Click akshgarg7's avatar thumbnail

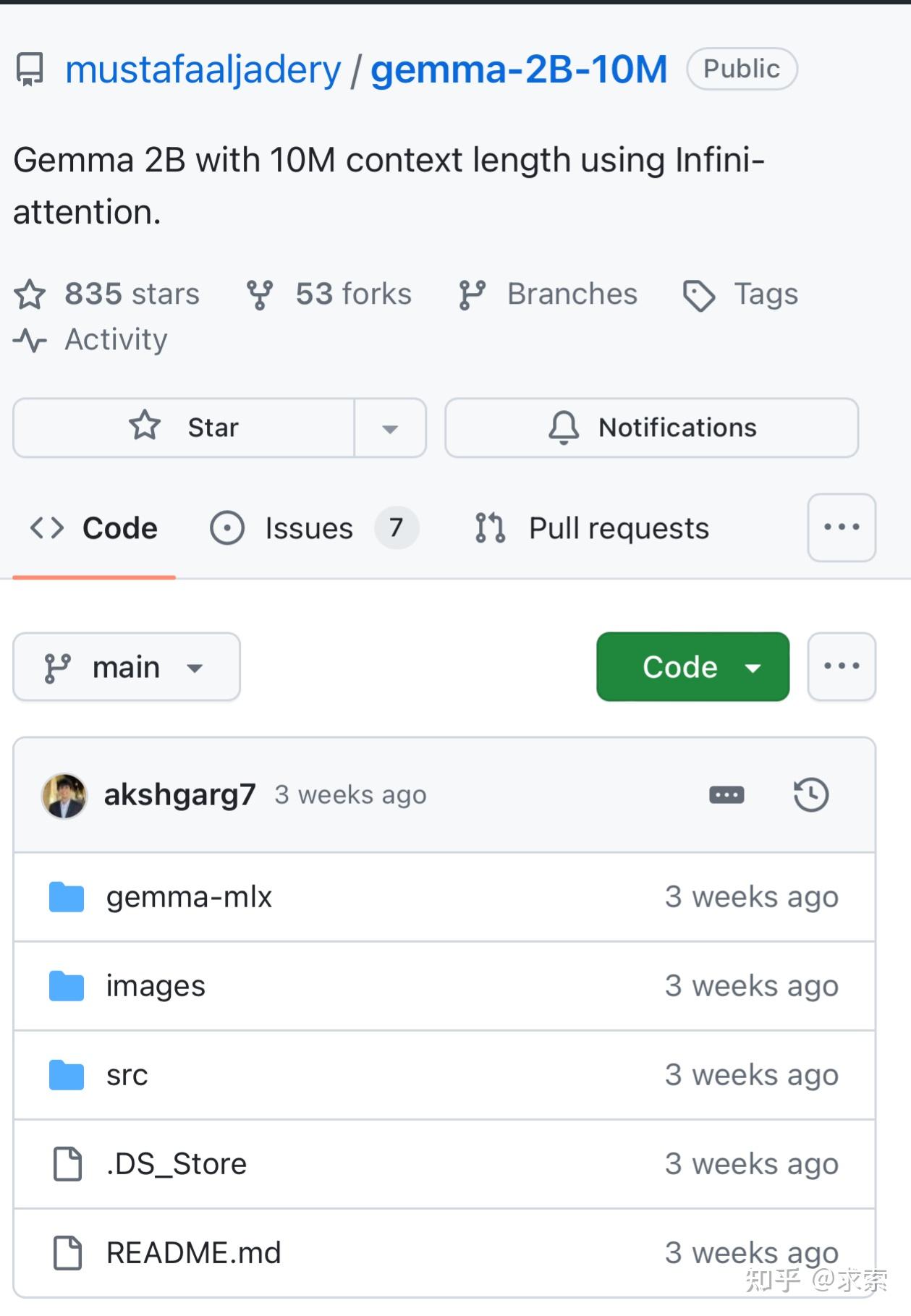coord(64,795)
